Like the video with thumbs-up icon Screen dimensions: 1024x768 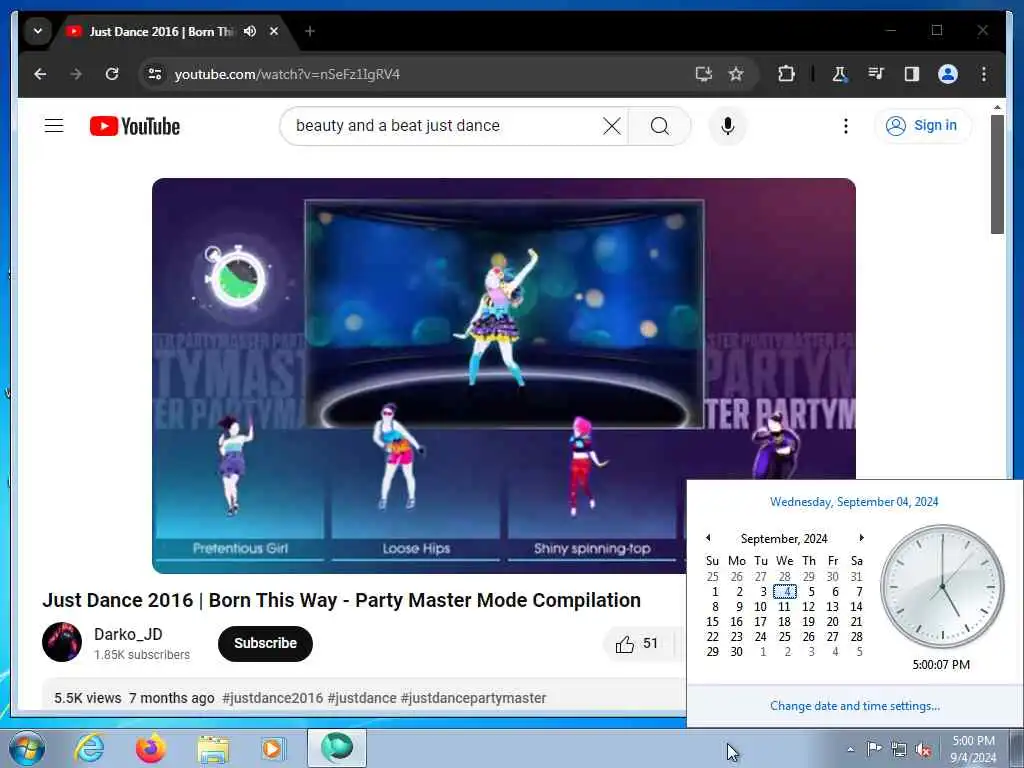click(x=624, y=644)
